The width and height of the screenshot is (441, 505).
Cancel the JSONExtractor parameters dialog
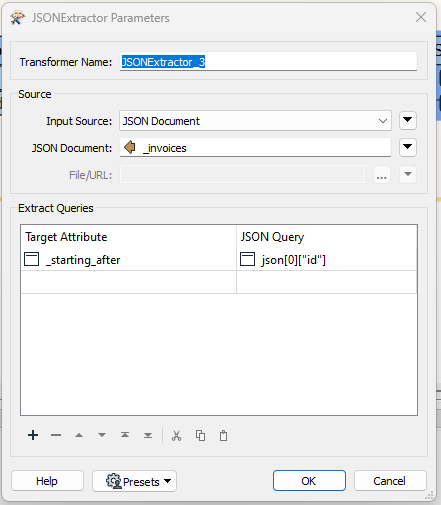point(390,480)
